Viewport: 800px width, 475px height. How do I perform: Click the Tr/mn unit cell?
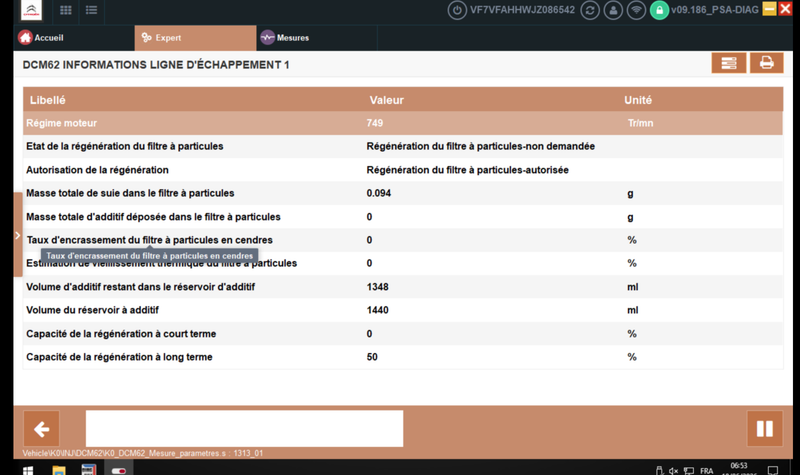[x=640, y=123]
